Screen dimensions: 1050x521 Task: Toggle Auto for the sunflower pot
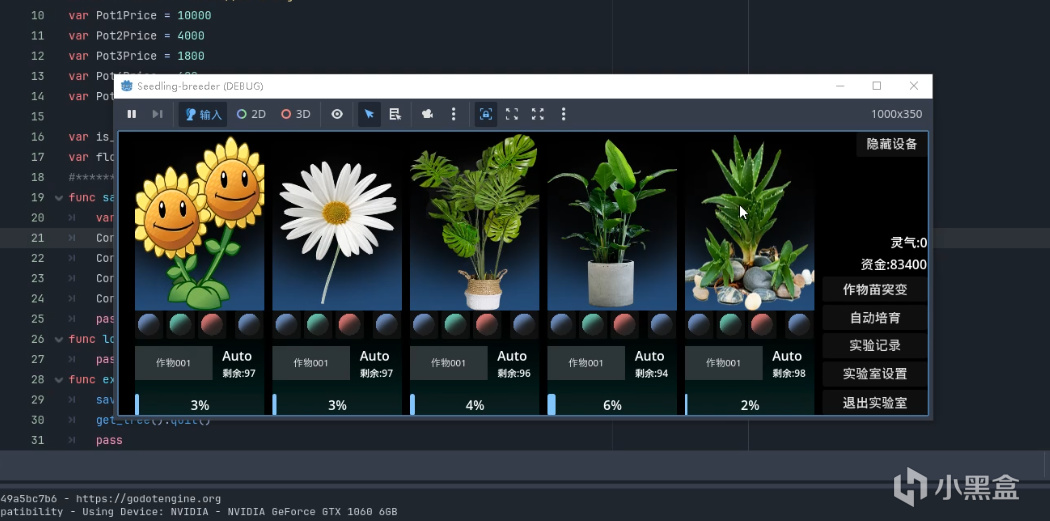tap(237, 356)
